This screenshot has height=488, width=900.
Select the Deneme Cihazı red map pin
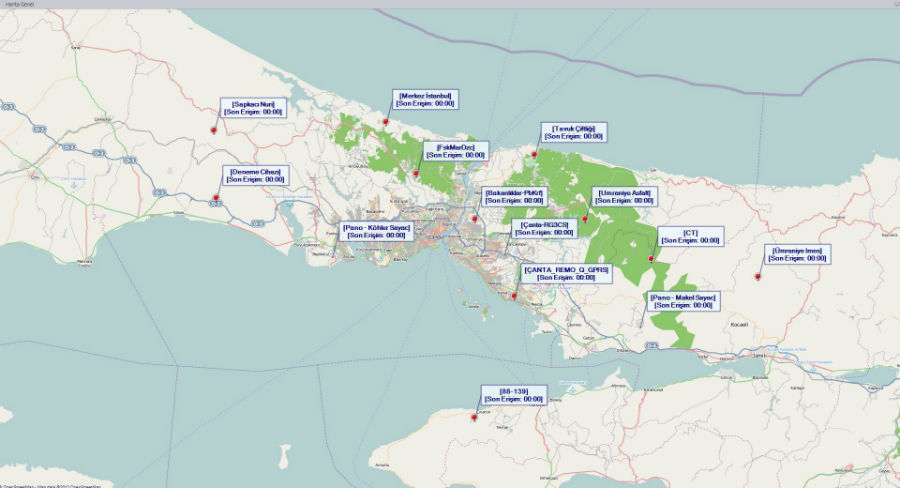pos(216,198)
